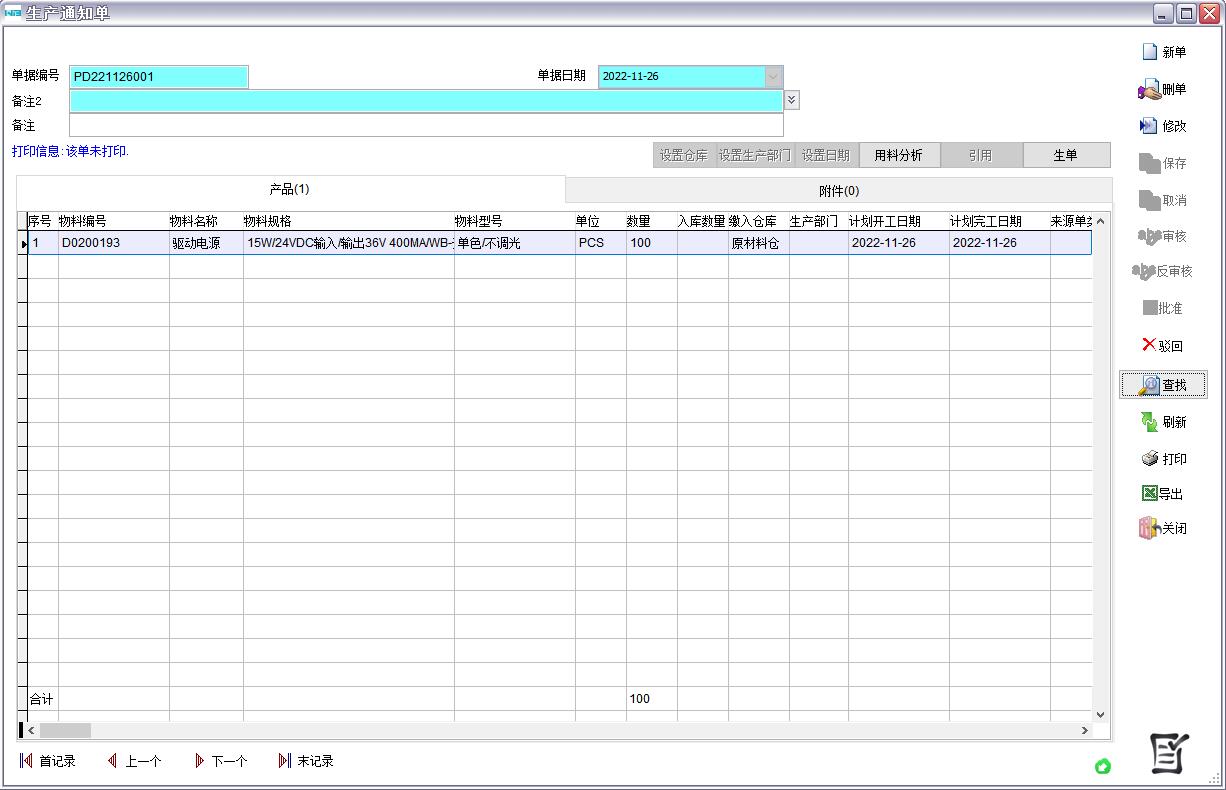Click the 用料分析 button
The width and height of the screenshot is (1226, 790).
[898, 155]
